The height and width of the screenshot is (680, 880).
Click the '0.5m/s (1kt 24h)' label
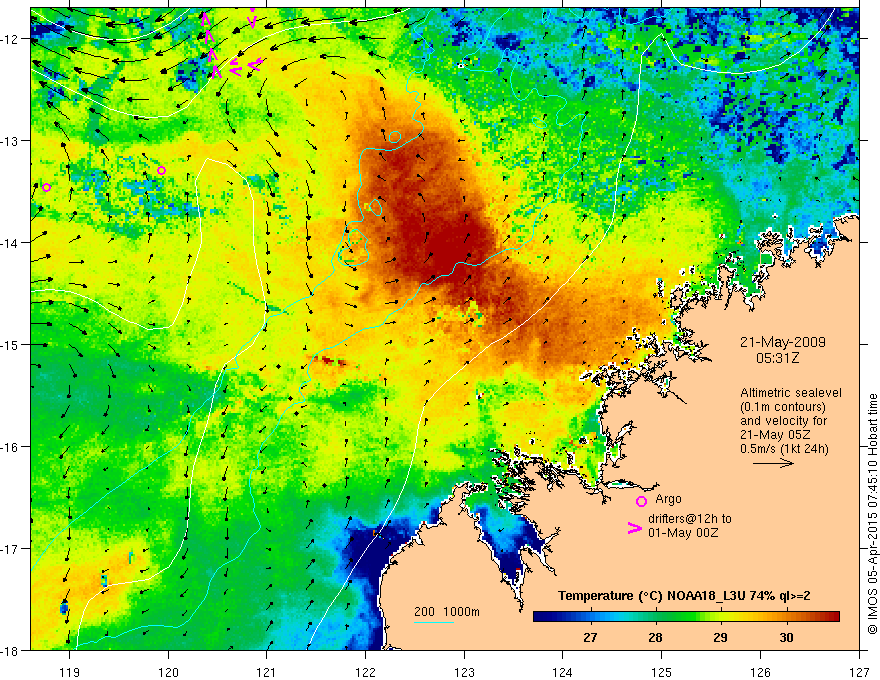pos(785,449)
